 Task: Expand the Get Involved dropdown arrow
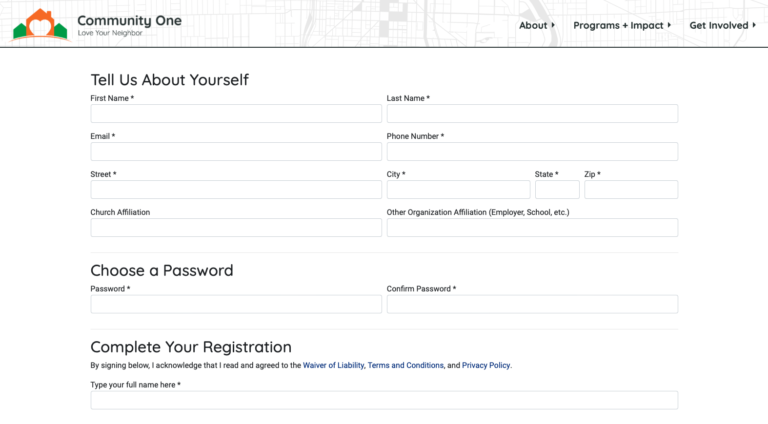754,25
